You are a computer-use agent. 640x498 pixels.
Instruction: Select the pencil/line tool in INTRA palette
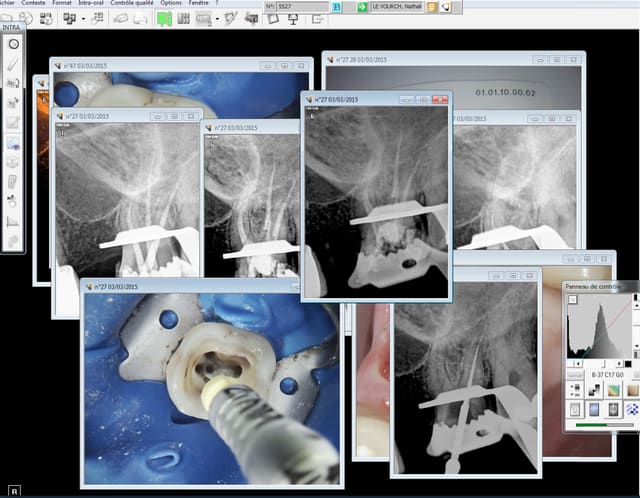[13, 63]
